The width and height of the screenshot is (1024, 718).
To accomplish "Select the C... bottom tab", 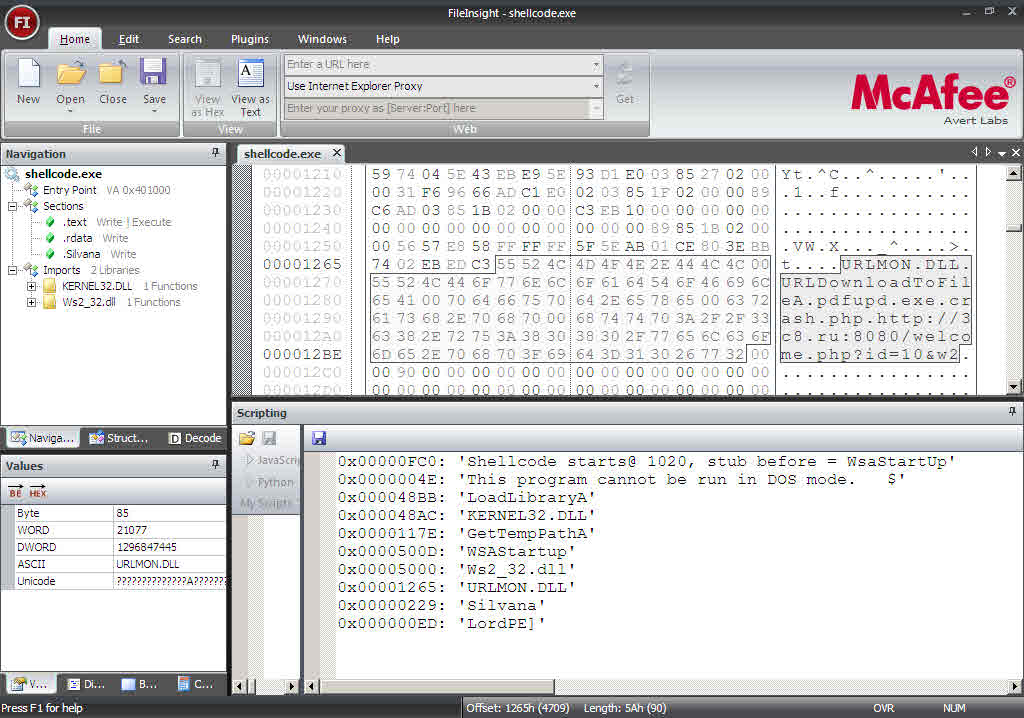I will [x=196, y=684].
